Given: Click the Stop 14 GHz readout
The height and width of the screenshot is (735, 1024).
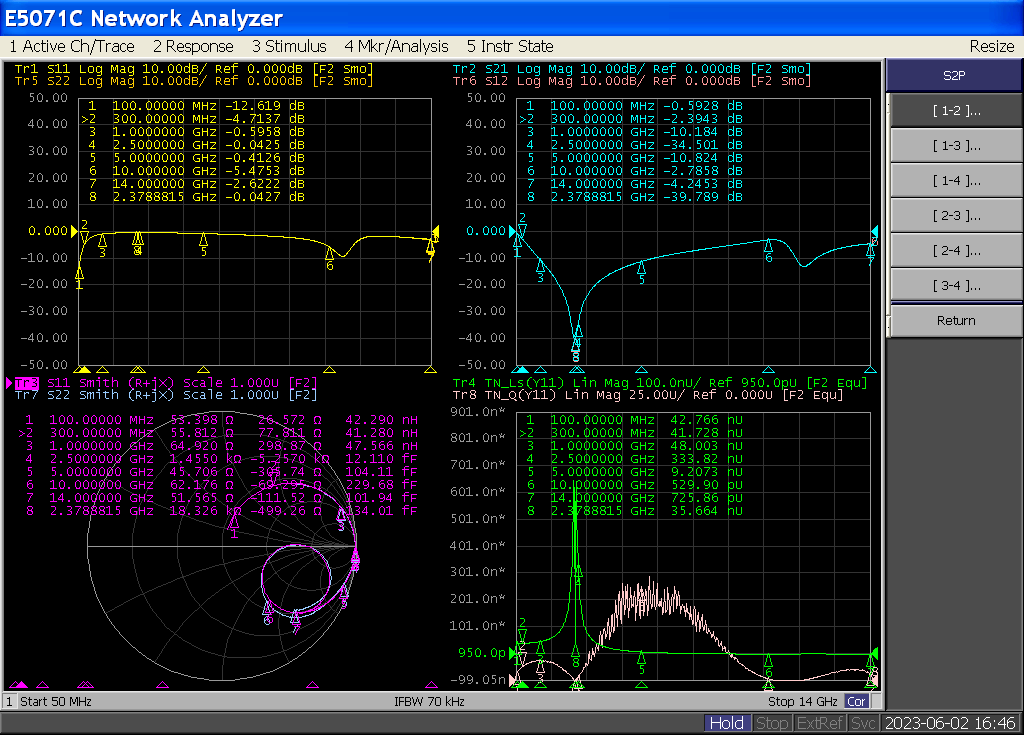Looking at the screenshot, I should [803, 702].
